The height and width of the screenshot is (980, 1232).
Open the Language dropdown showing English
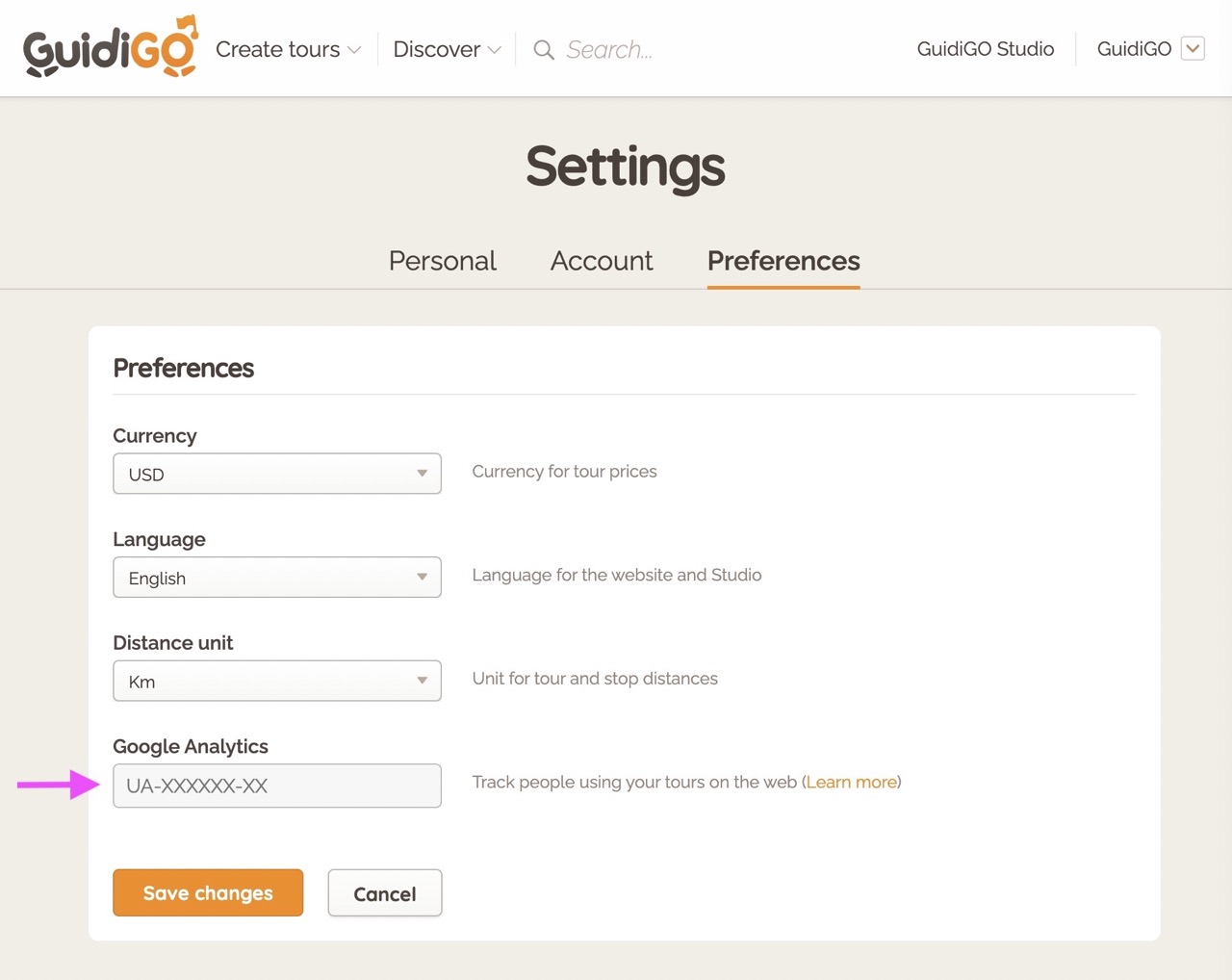click(x=277, y=578)
